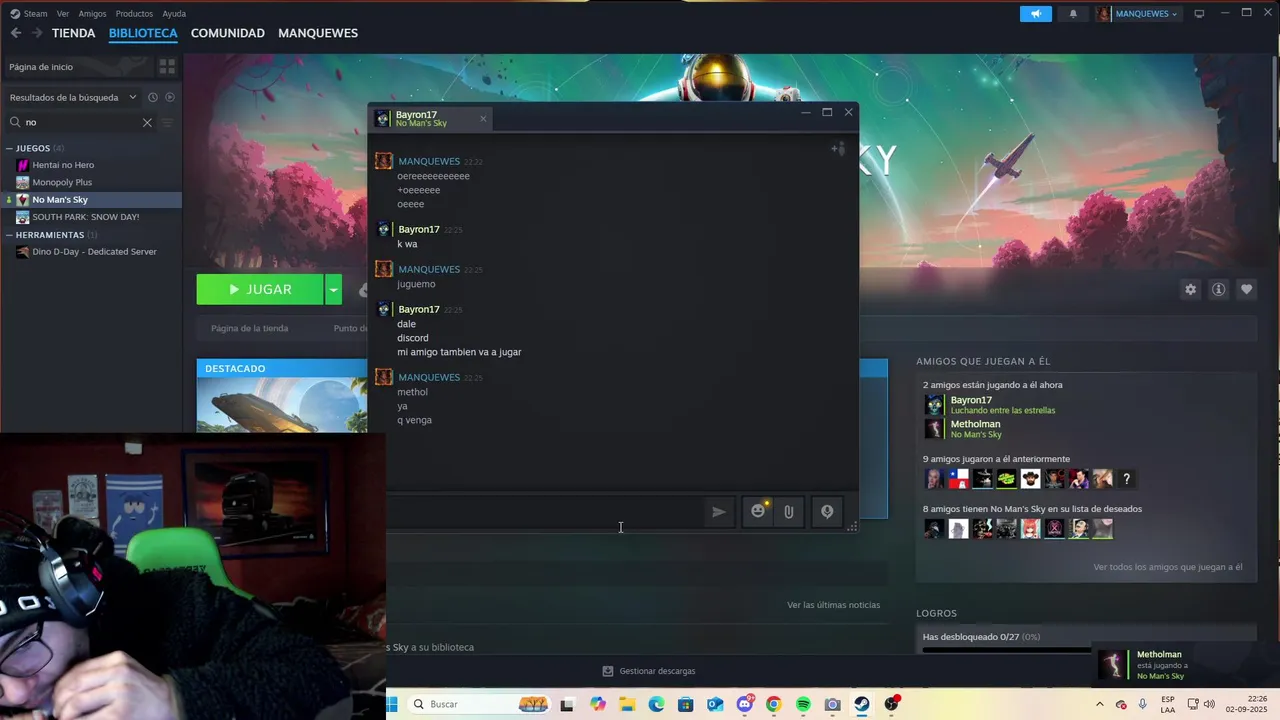This screenshot has height=720, width=1280.
Task: Click the Windows search box Buscar
Action: tap(480, 705)
